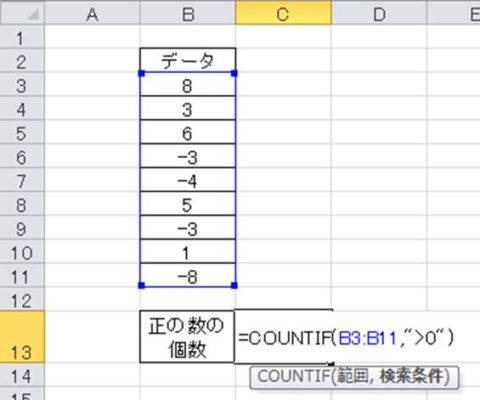Select column A header

(x=92, y=14)
